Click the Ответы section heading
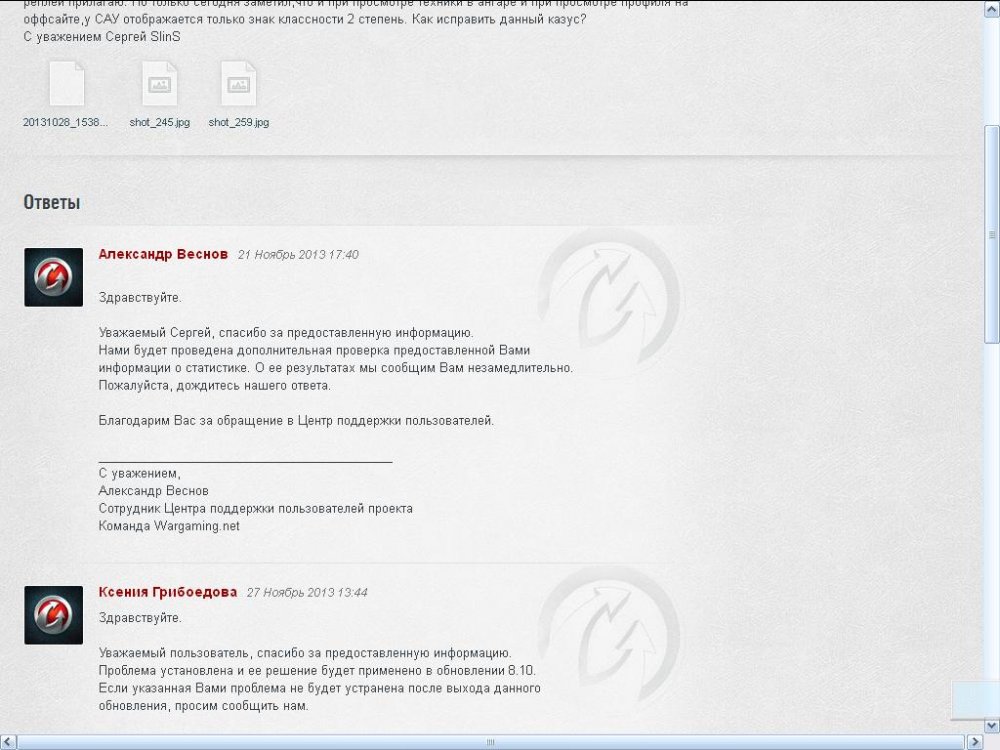The height and width of the screenshot is (750, 1000). [x=52, y=202]
